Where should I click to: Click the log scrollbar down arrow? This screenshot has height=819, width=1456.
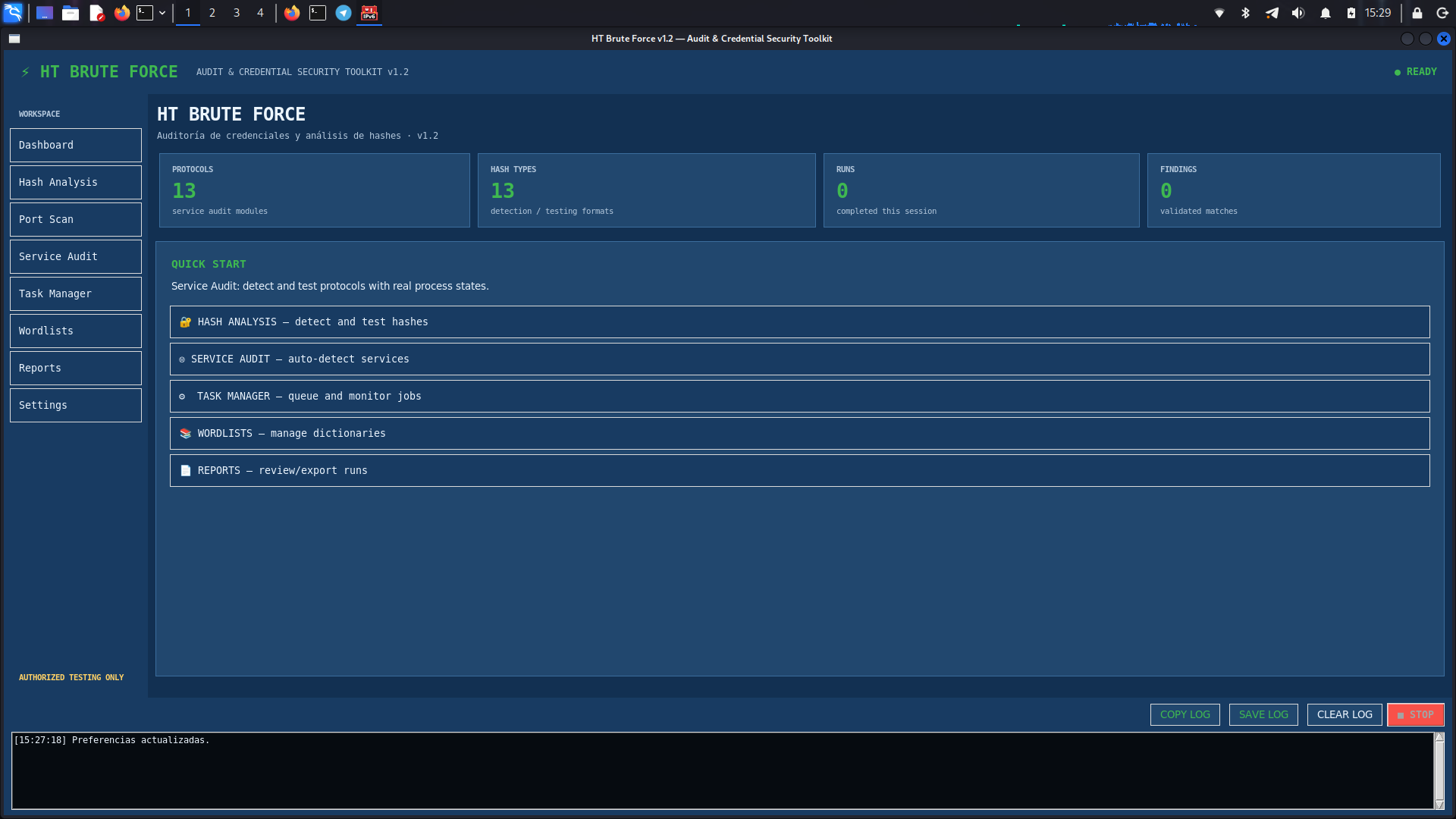coord(1439,805)
